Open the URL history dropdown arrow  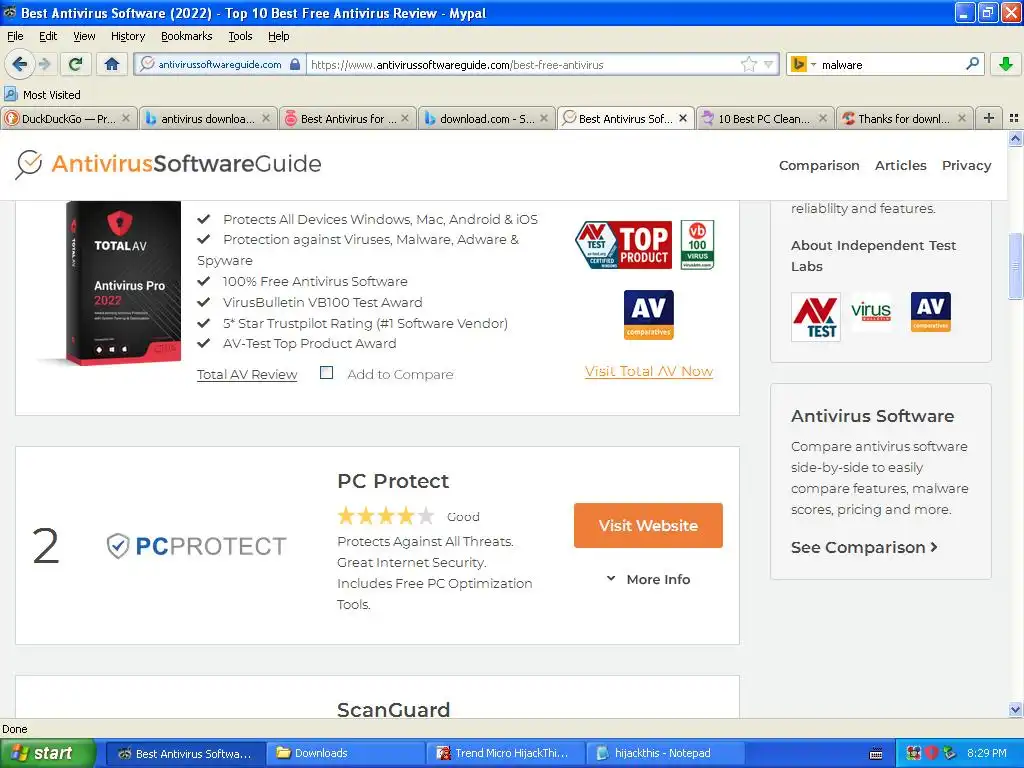coord(768,64)
